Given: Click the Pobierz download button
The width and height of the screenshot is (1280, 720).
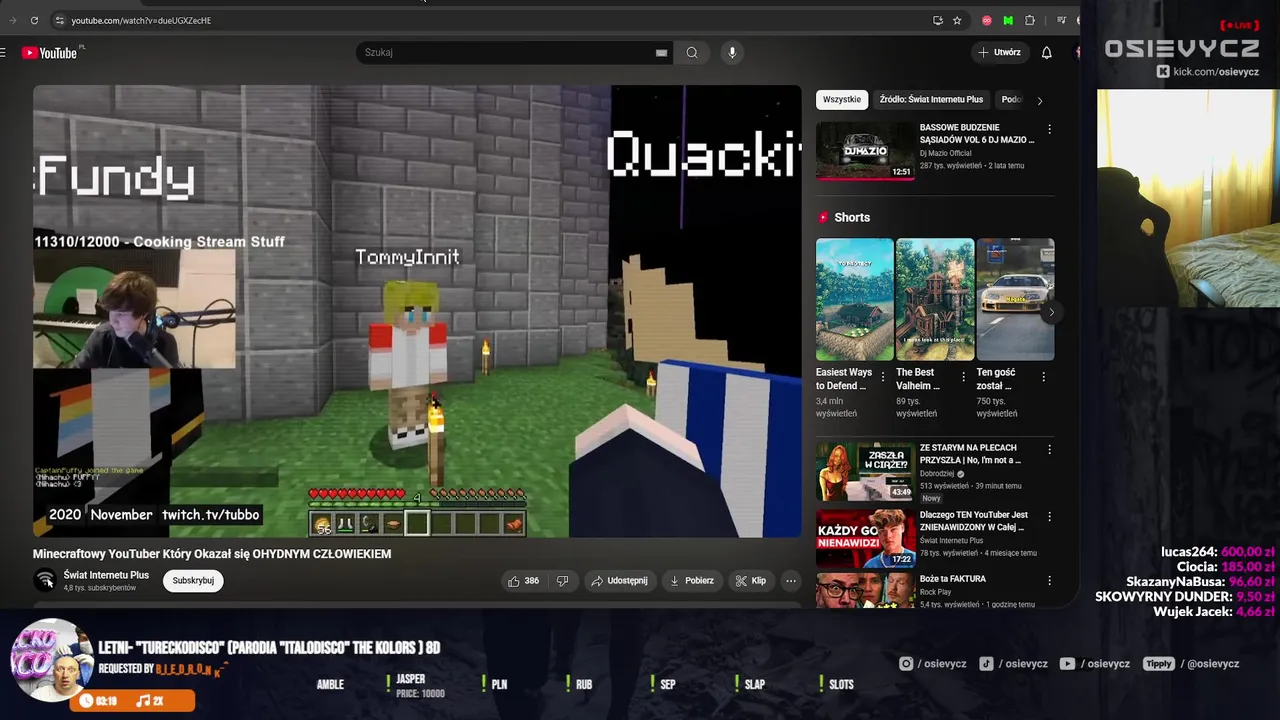Looking at the screenshot, I should coord(692,581).
